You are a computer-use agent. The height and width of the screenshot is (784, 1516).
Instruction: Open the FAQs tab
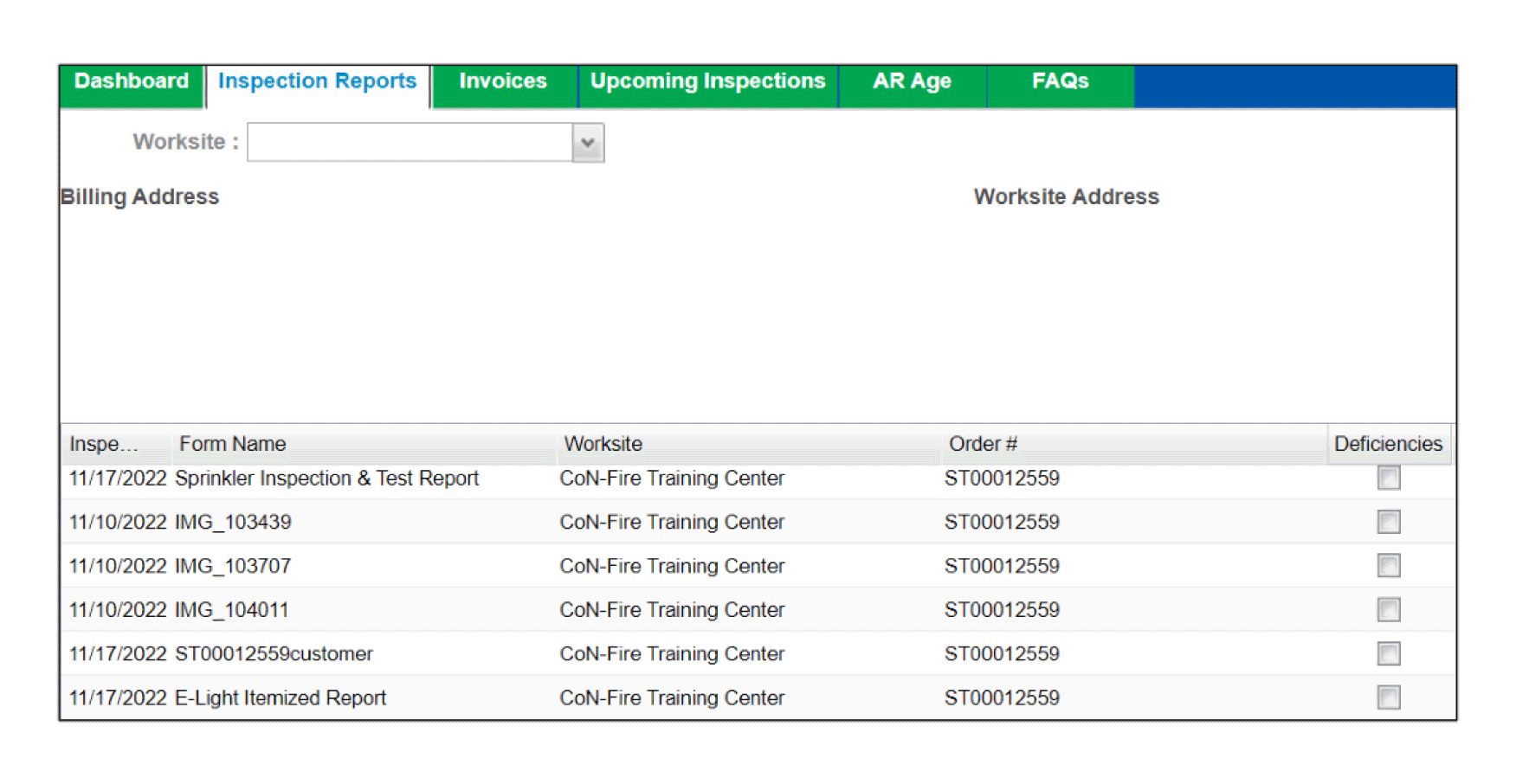(x=1060, y=82)
